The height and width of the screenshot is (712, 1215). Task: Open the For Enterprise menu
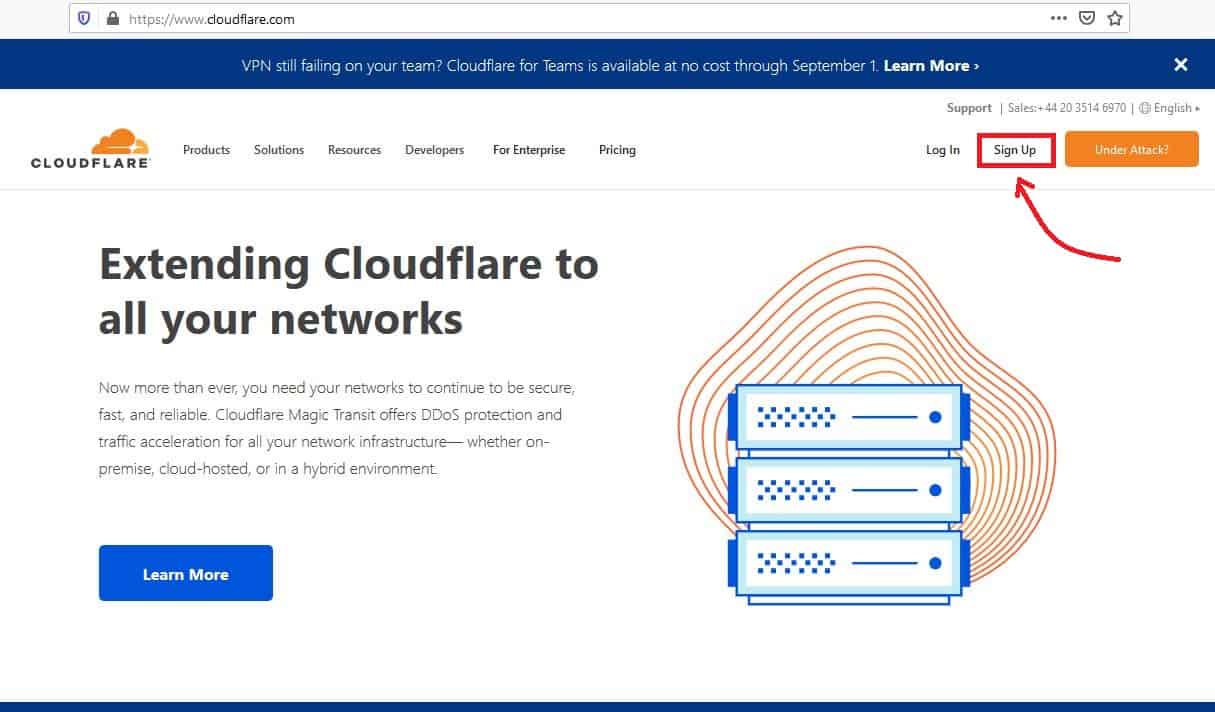click(529, 150)
